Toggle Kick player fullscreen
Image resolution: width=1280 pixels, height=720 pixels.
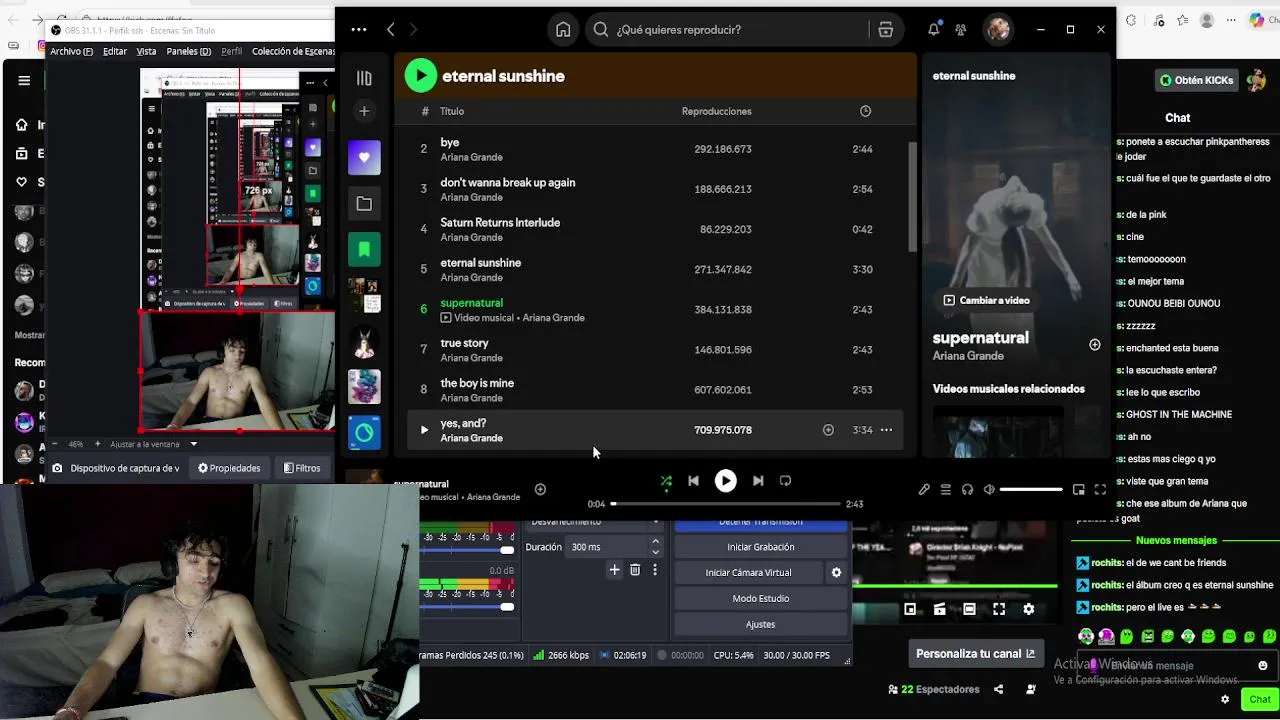pyautogui.click(x=998, y=609)
